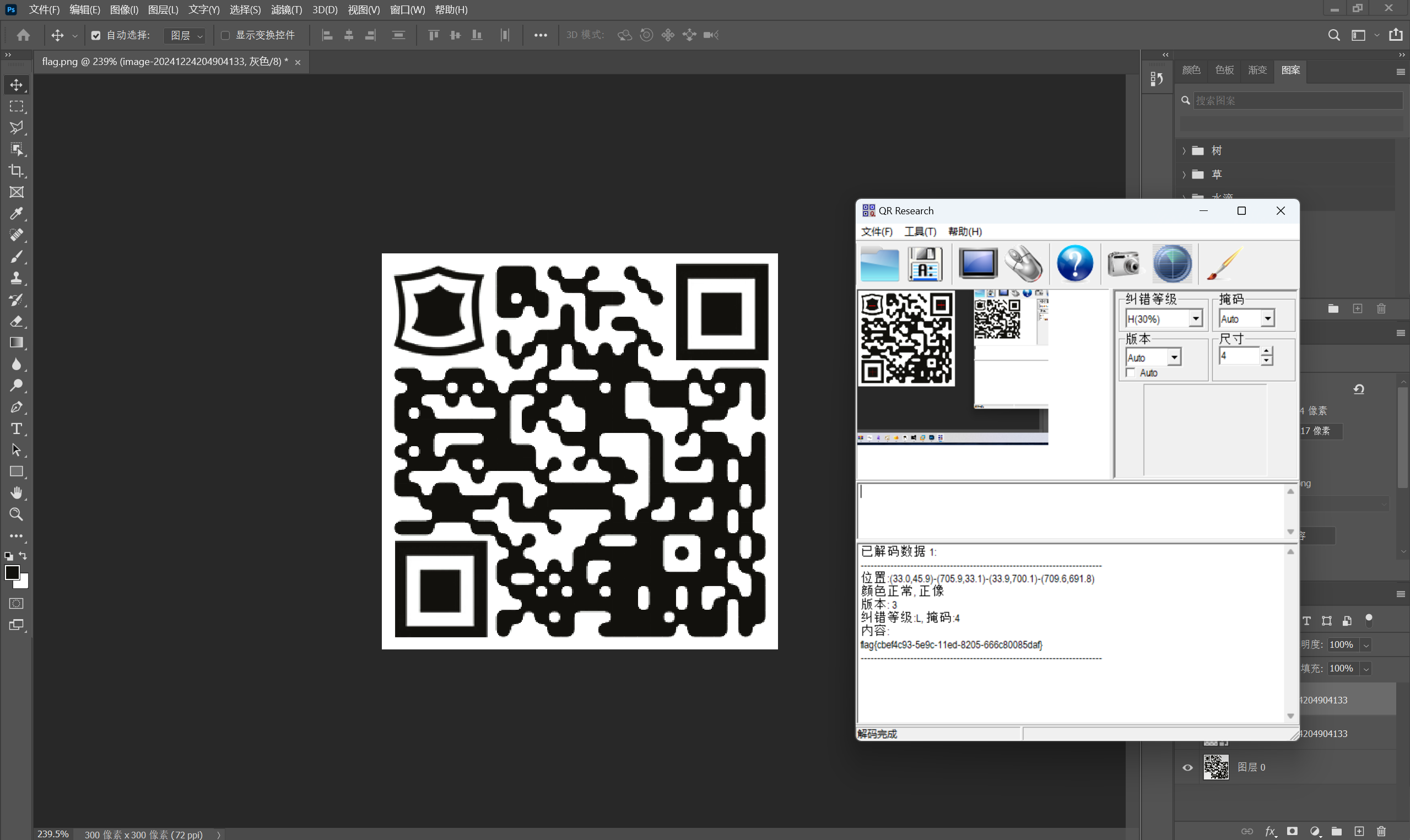
Task: Select the Eyedropper tool
Action: click(17, 214)
